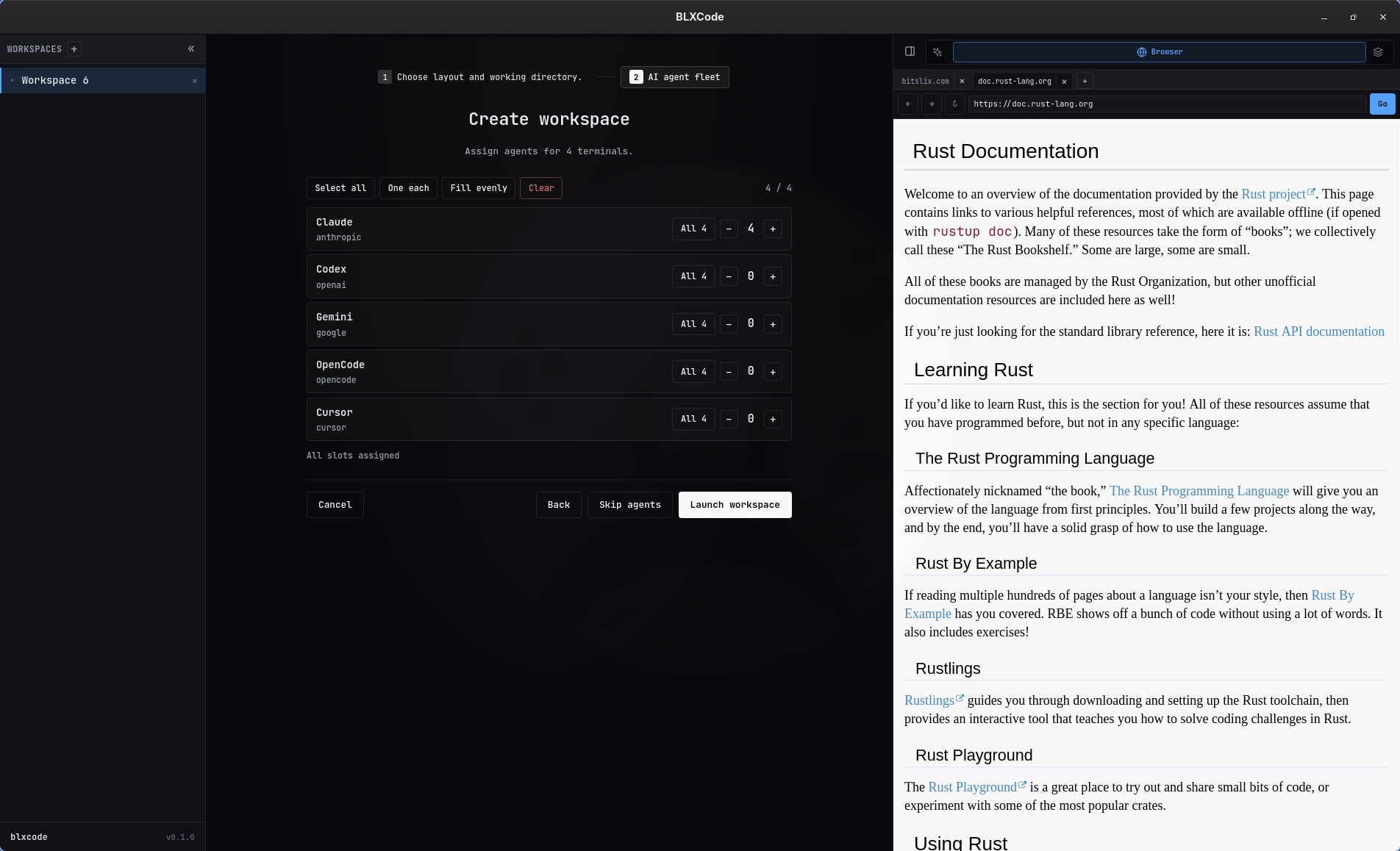
Task: Click the sparkle AI icon in browser panel
Action: click(x=938, y=52)
